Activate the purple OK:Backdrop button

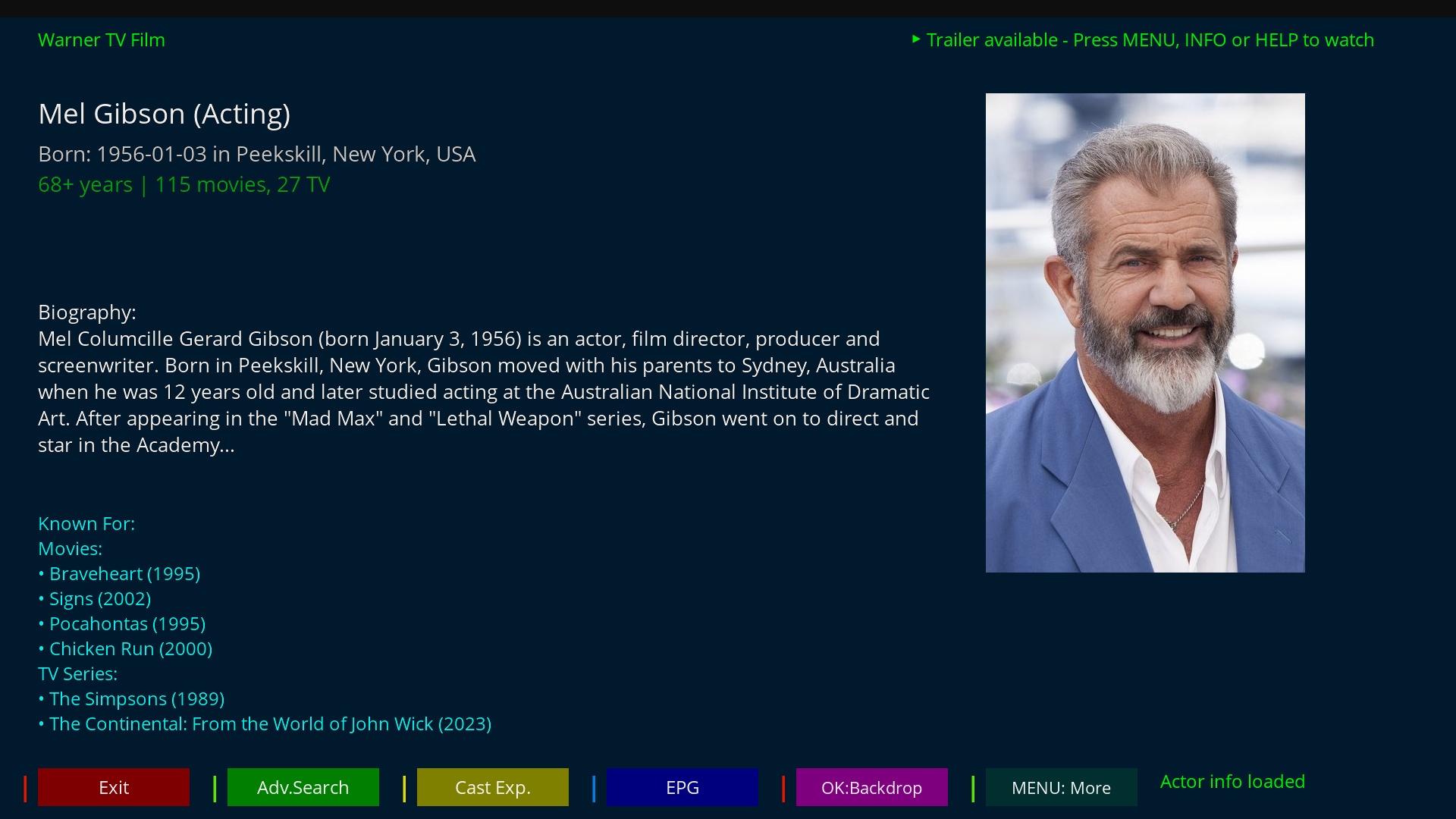coord(872,787)
